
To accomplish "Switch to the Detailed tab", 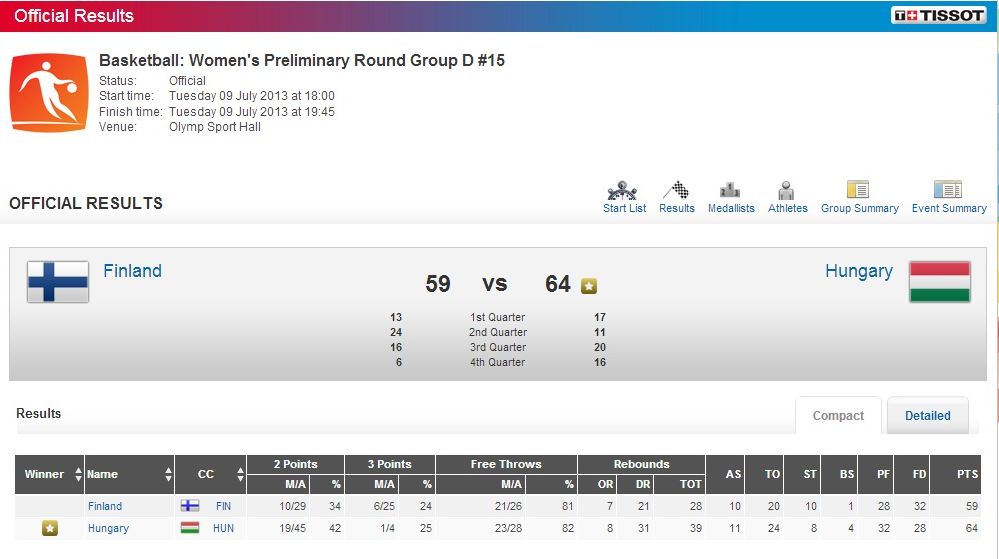I will click(x=927, y=416).
